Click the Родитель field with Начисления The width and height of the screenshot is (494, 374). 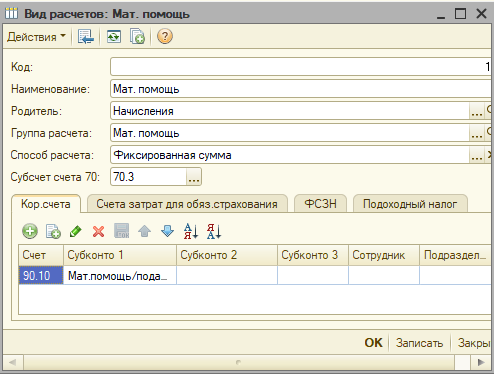pos(290,111)
